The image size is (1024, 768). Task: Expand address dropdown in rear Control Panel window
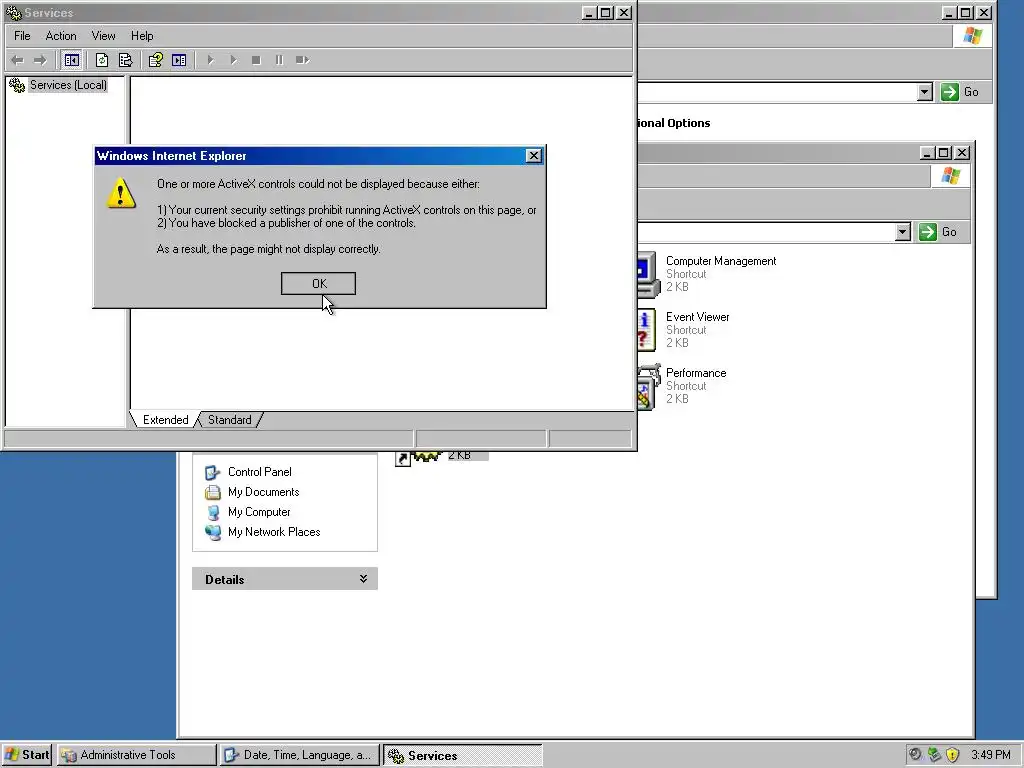[924, 92]
